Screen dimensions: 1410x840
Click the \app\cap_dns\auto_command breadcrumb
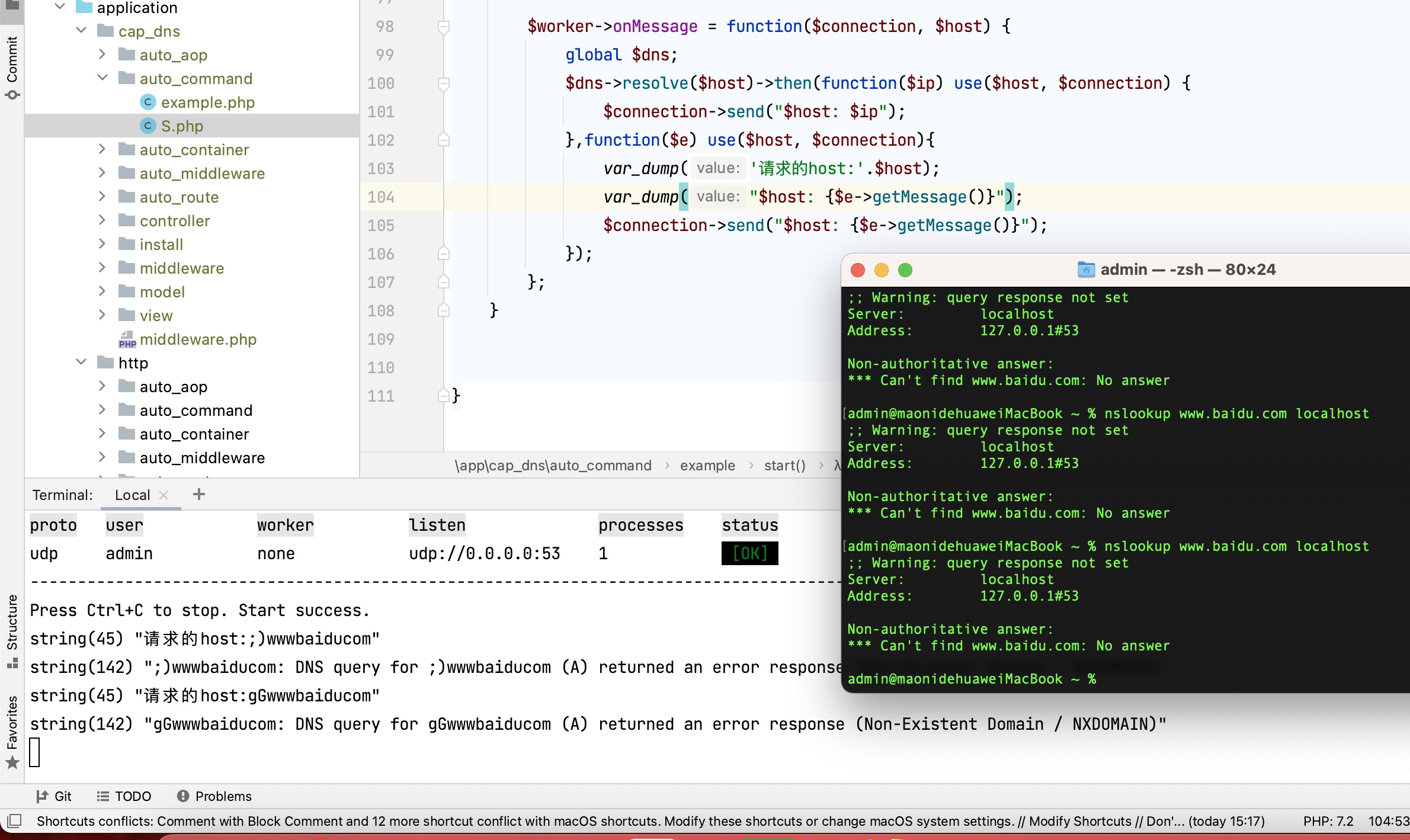tap(553, 466)
